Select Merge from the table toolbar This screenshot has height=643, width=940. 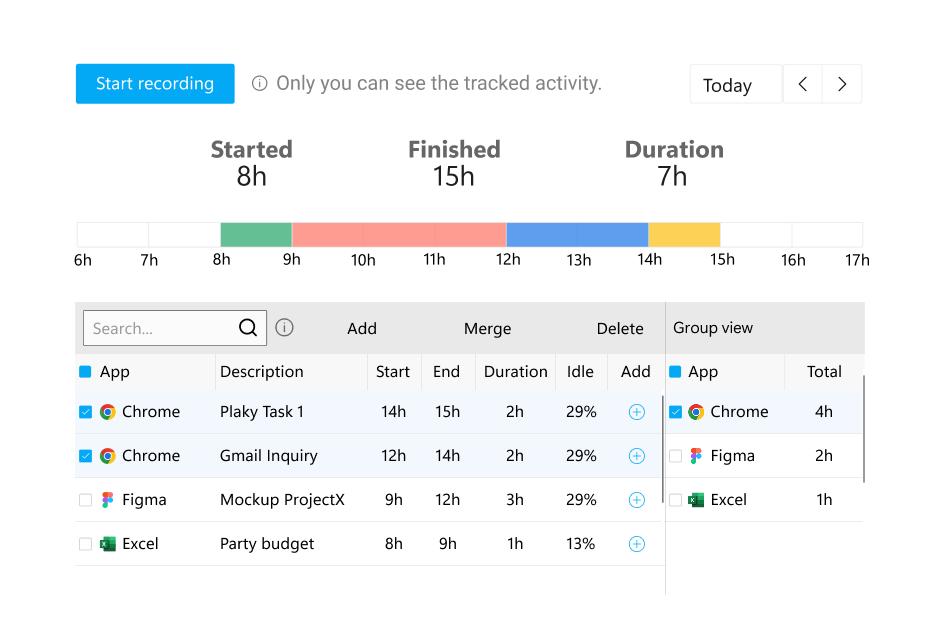(487, 328)
